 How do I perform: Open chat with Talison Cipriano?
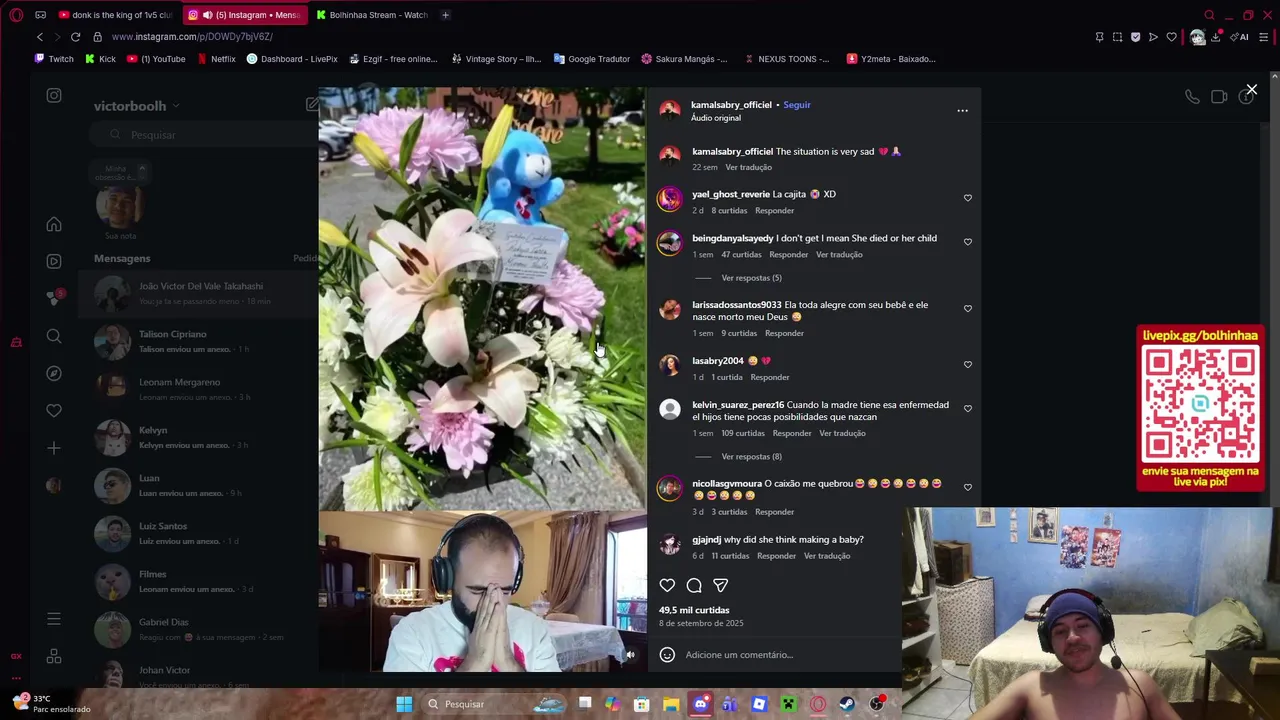[198, 341]
